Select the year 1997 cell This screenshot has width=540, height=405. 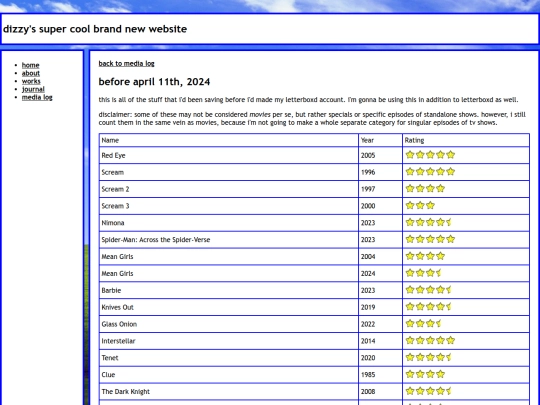click(x=380, y=189)
